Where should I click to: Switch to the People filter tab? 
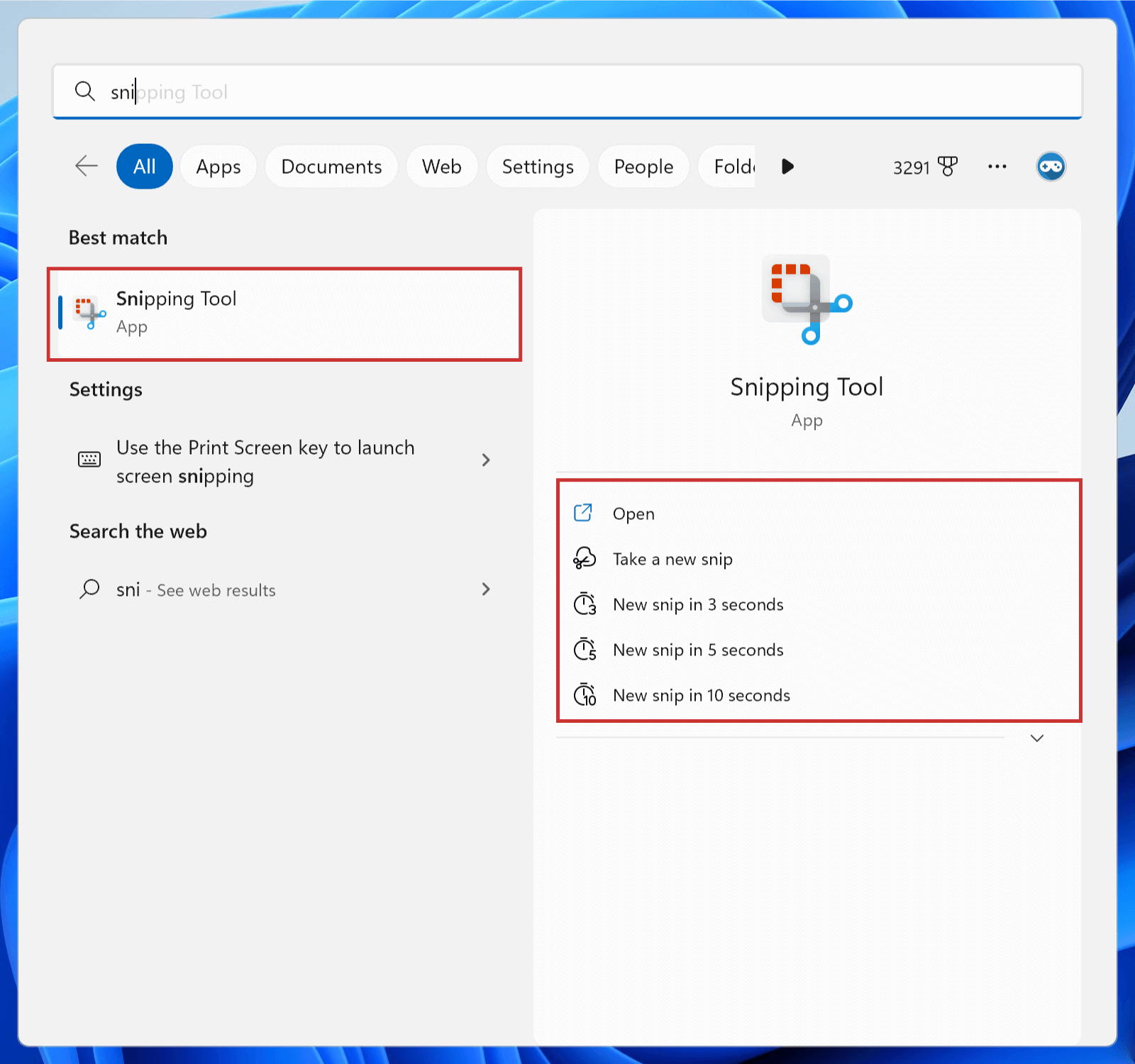[643, 166]
